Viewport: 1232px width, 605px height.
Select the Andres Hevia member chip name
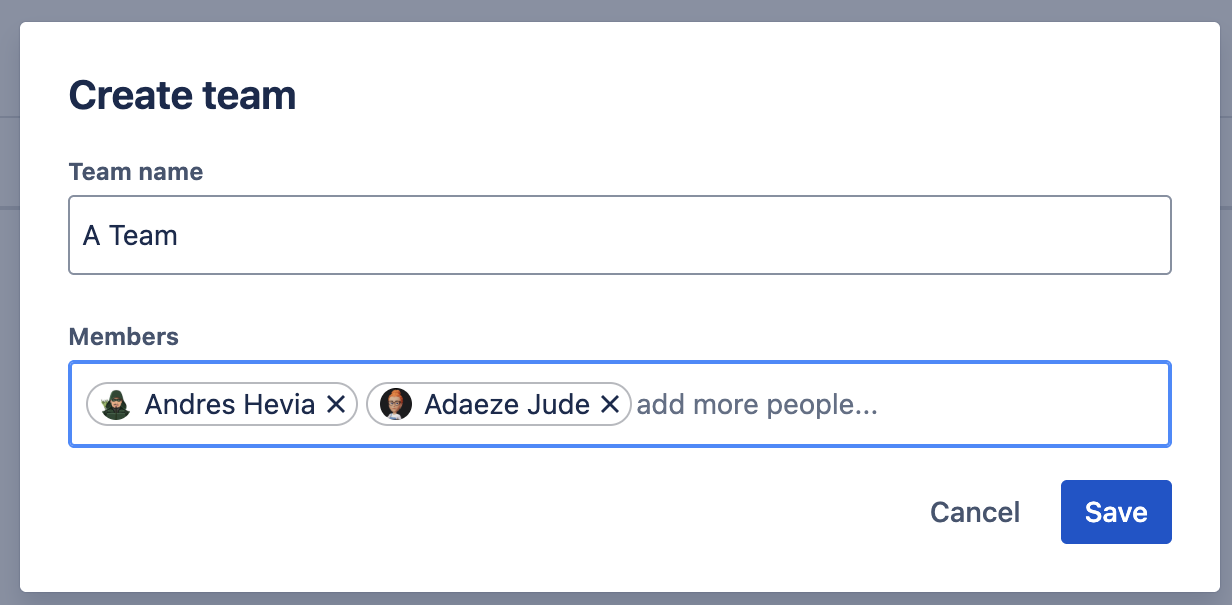coord(229,404)
